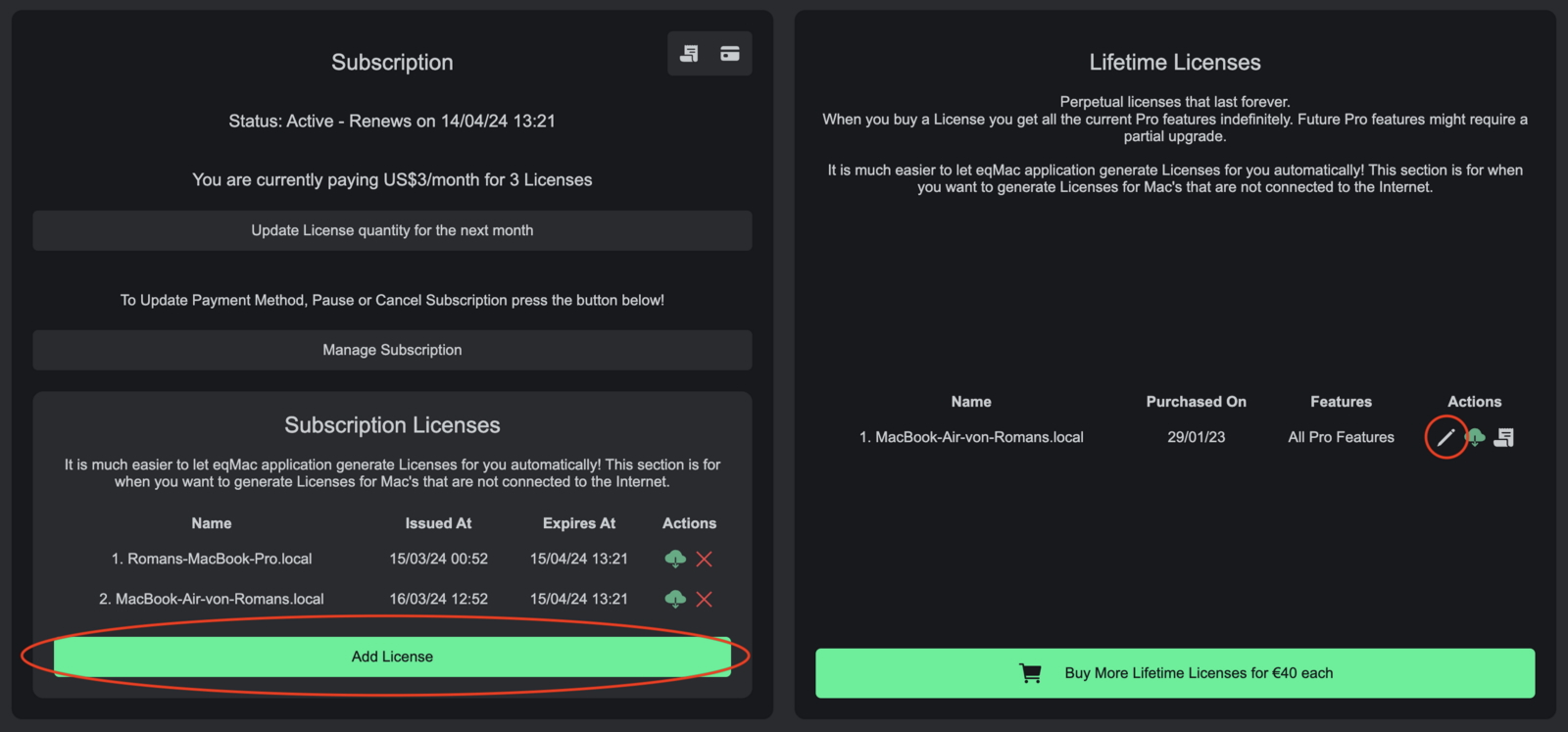View the receipt for the lifetime license
This screenshot has width=1568, height=732.
tap(1504, 437)
